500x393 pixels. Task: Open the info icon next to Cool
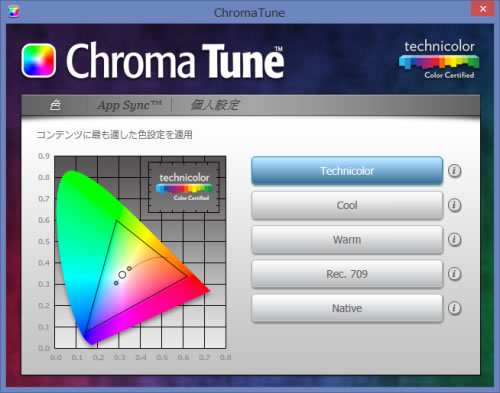click(x=454, y=205)
